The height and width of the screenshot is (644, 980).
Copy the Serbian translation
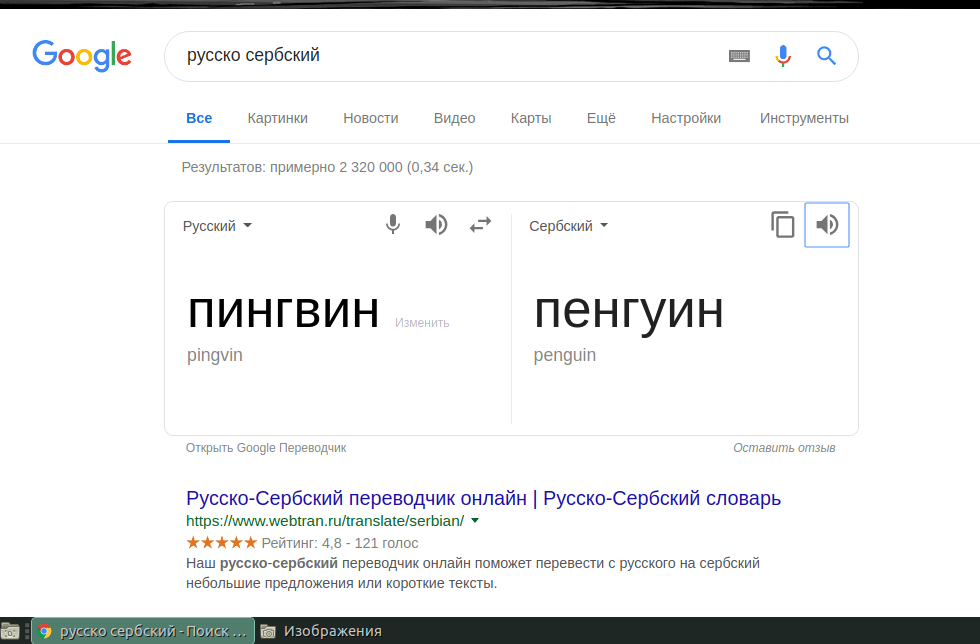782,224
